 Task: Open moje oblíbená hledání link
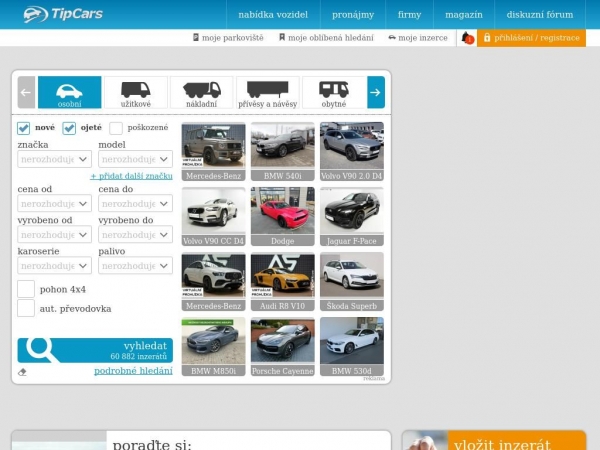point(326,38)
